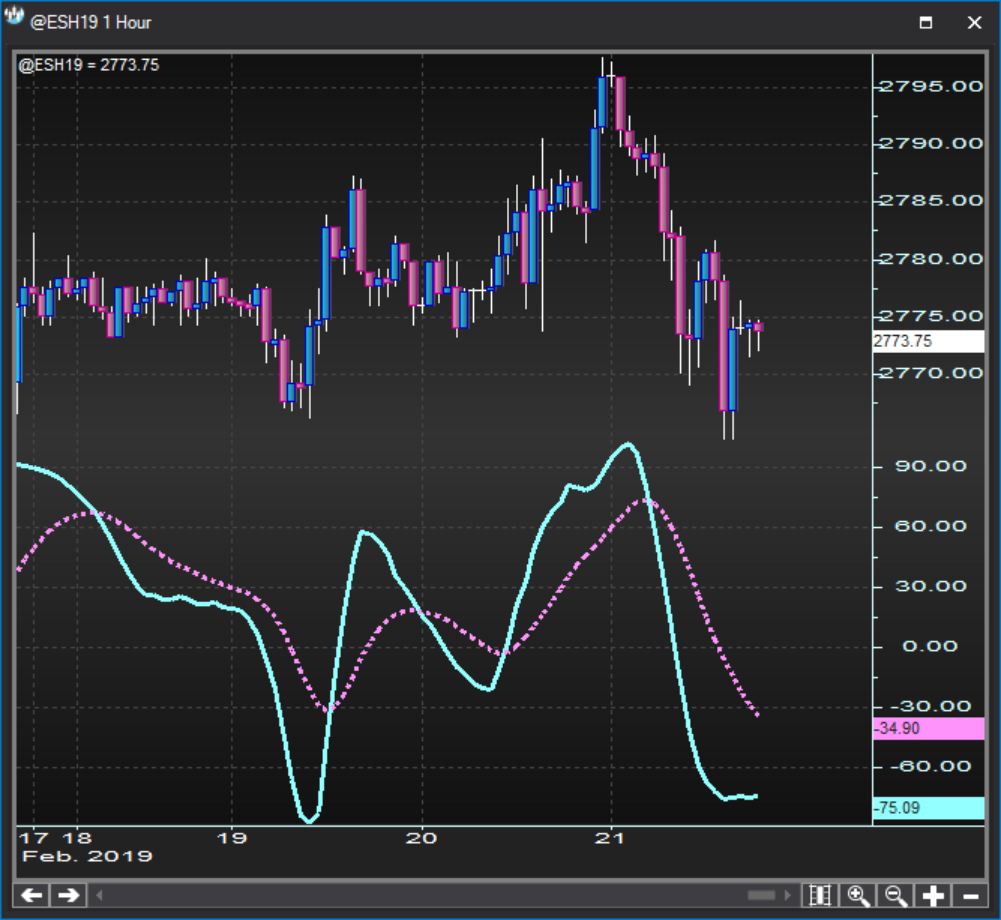The image size is (1001, 920).
Task: Click the chart window icon in title bar
Action: point(13,16)
